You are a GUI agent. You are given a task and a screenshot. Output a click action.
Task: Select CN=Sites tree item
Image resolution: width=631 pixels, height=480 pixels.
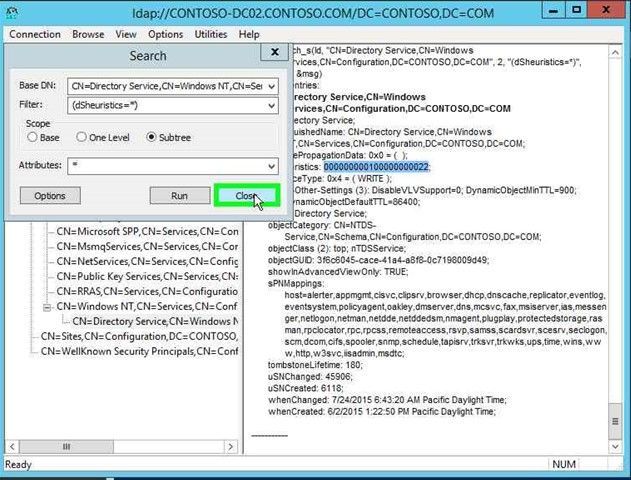(139, 336)
